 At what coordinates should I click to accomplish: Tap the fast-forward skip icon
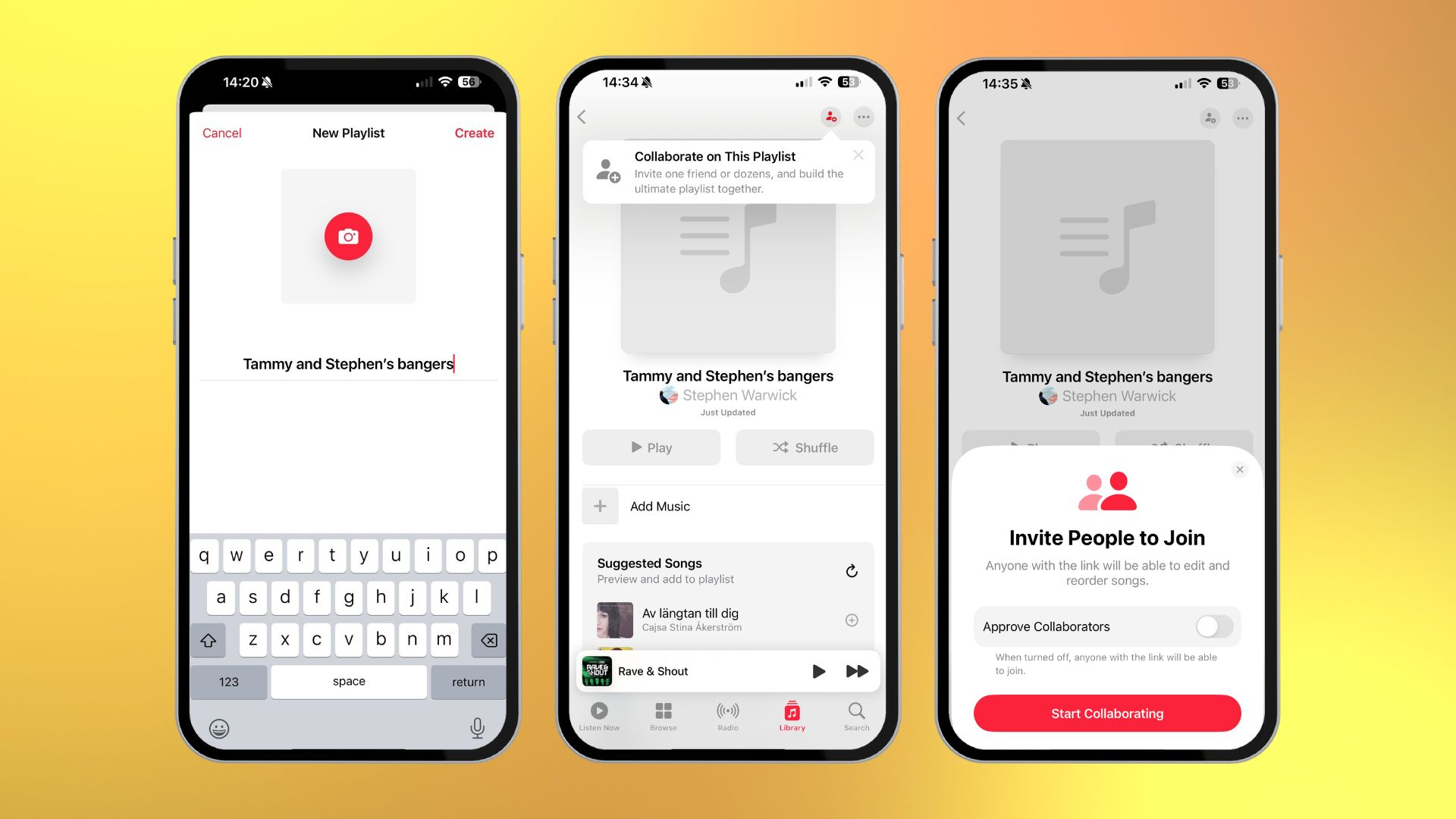[857, 672]
